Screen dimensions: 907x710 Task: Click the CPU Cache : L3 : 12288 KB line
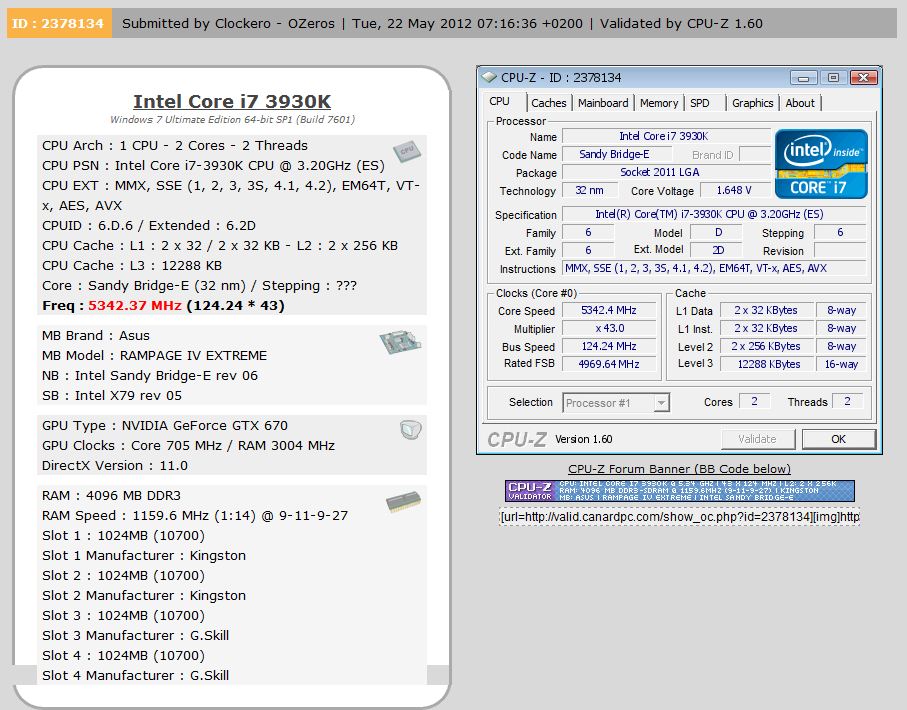pos(132,266)
